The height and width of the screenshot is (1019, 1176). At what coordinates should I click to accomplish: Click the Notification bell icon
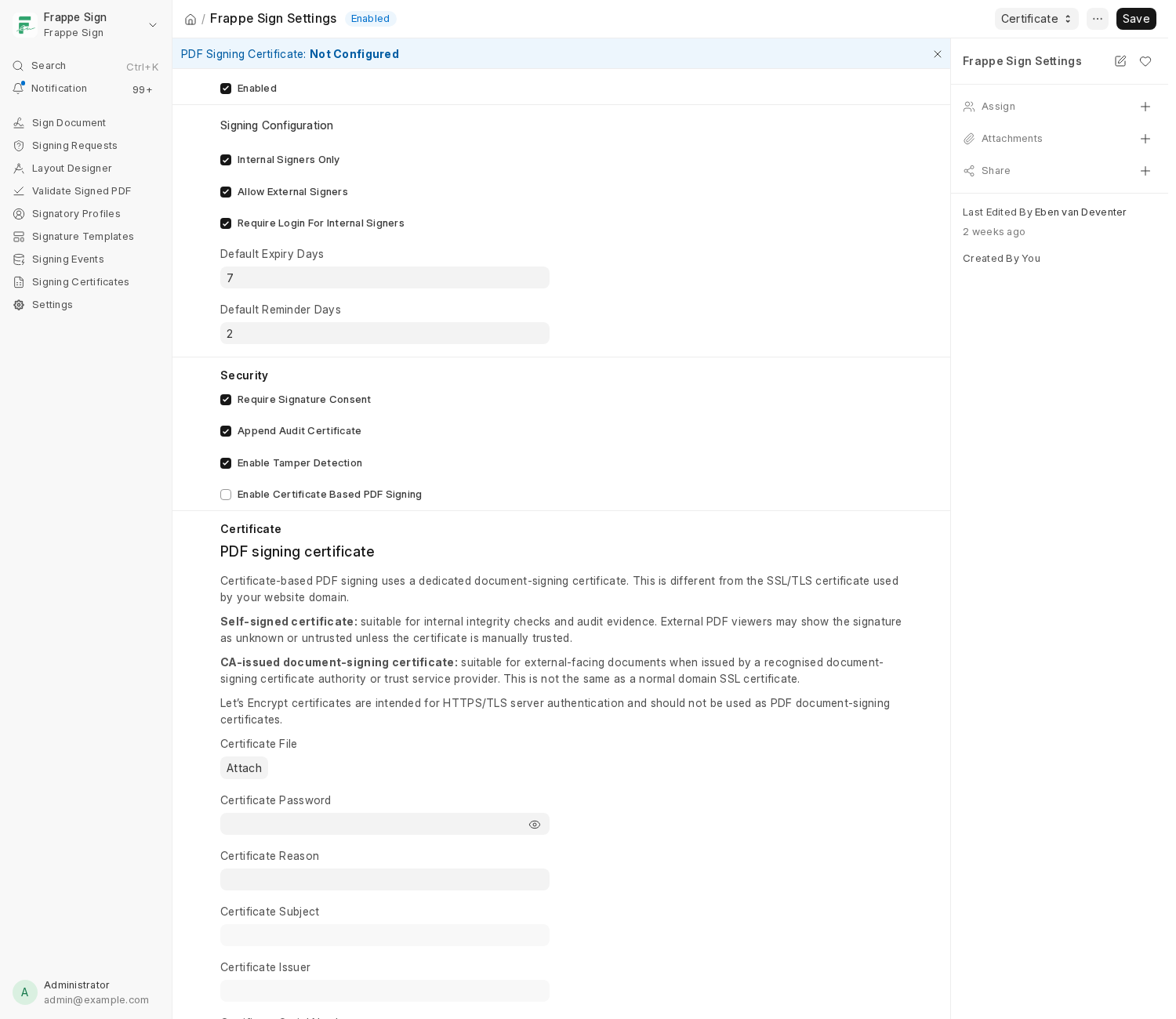(x=18, y=89)
